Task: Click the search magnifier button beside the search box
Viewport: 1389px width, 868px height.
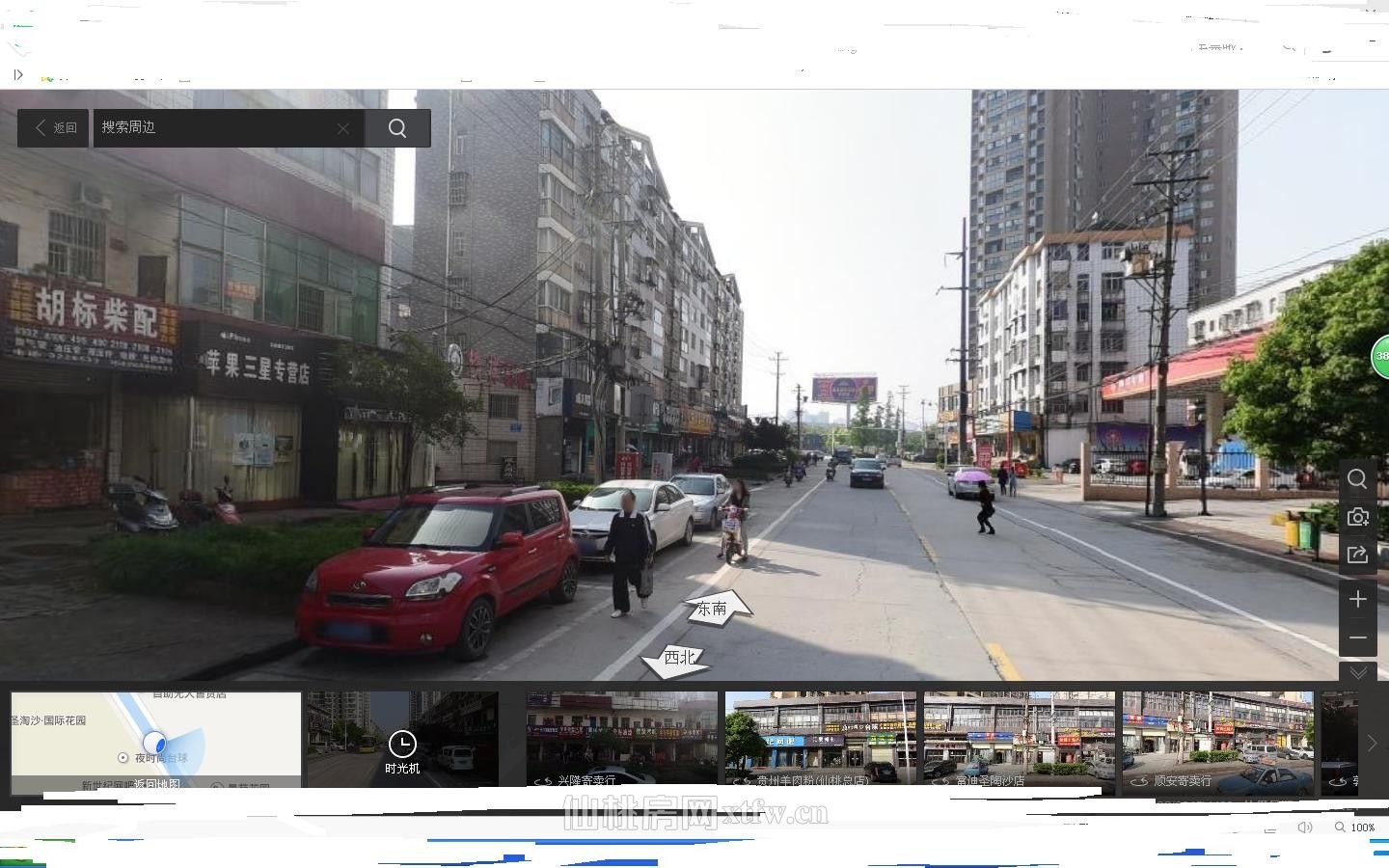Action: (x=397, y=128)
